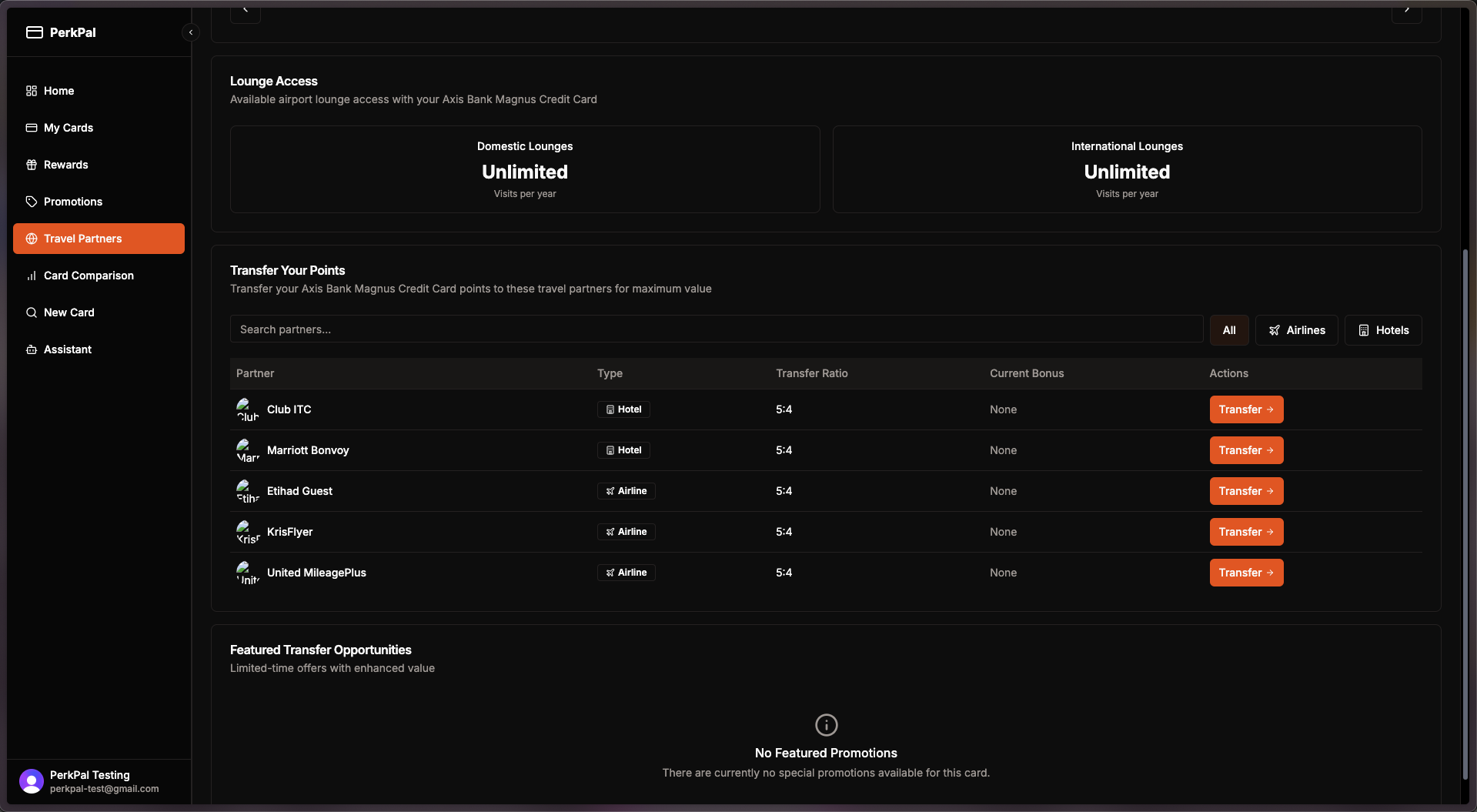This screenshot has height=812, width=1477.
Task: Transfer points to Club ITC
Action: coord(1247,409)
